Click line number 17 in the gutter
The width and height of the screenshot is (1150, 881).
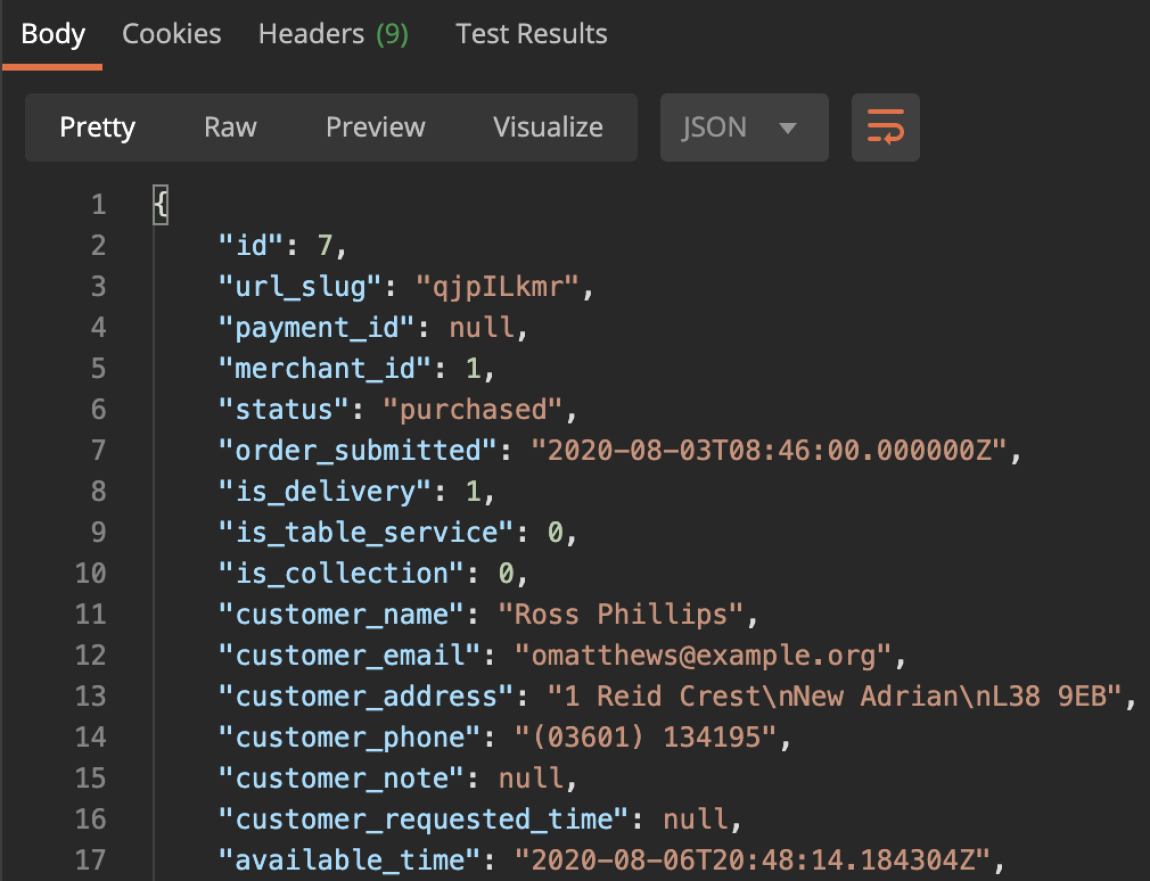pyautogui.click(x=91, y=860)
